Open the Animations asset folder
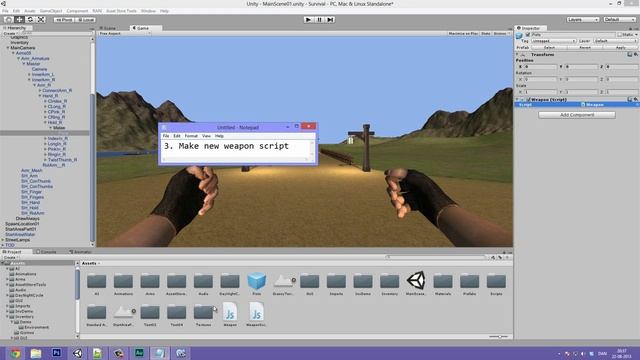This screenshot has height=360, width=640. point(123,284)
